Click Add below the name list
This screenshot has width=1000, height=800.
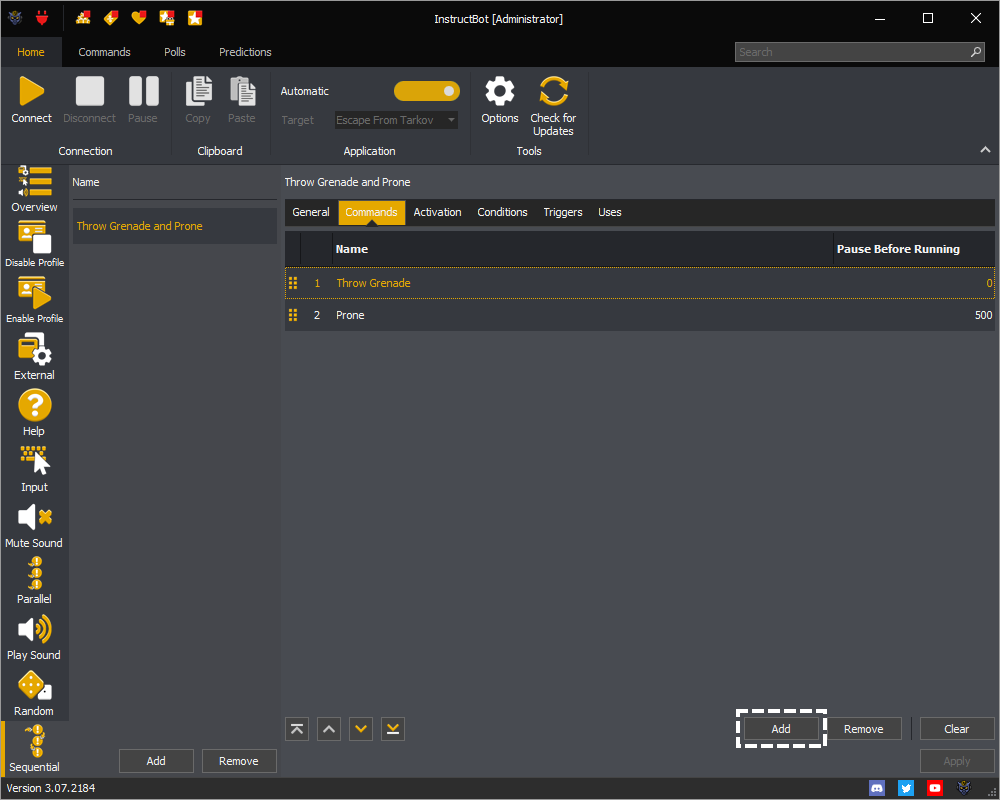[x=156, y=761]
